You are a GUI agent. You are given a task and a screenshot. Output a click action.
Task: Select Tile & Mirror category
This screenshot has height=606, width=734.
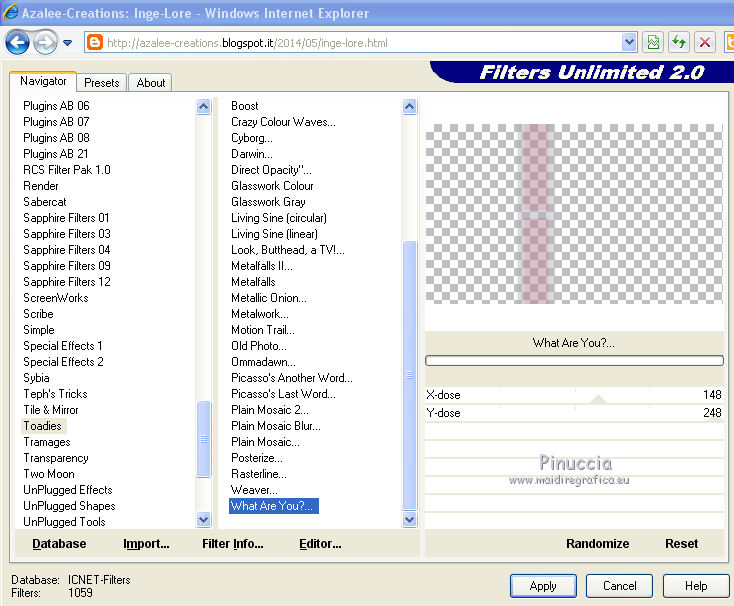tap(51, 410)
